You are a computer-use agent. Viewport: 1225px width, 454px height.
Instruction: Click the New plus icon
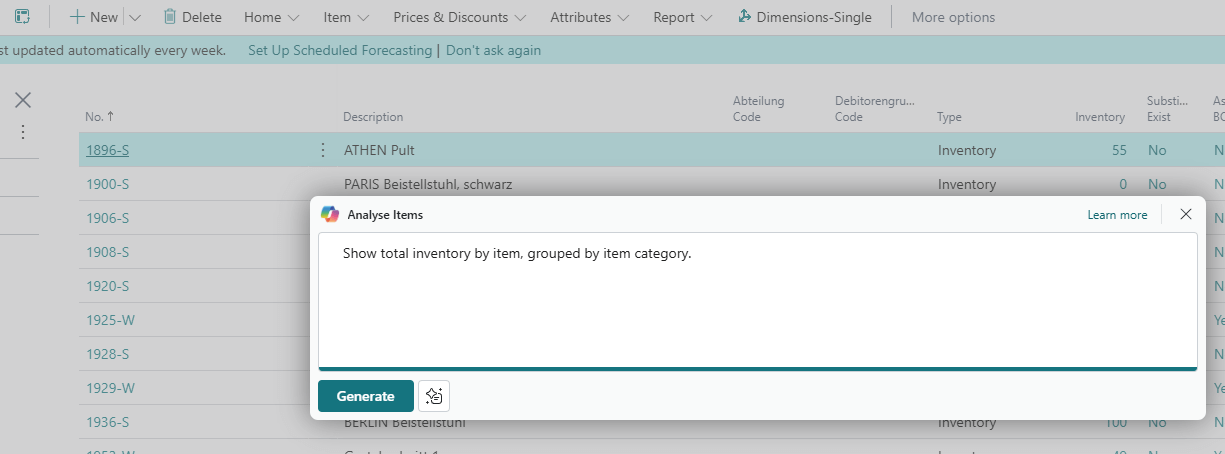coord(77,17)
